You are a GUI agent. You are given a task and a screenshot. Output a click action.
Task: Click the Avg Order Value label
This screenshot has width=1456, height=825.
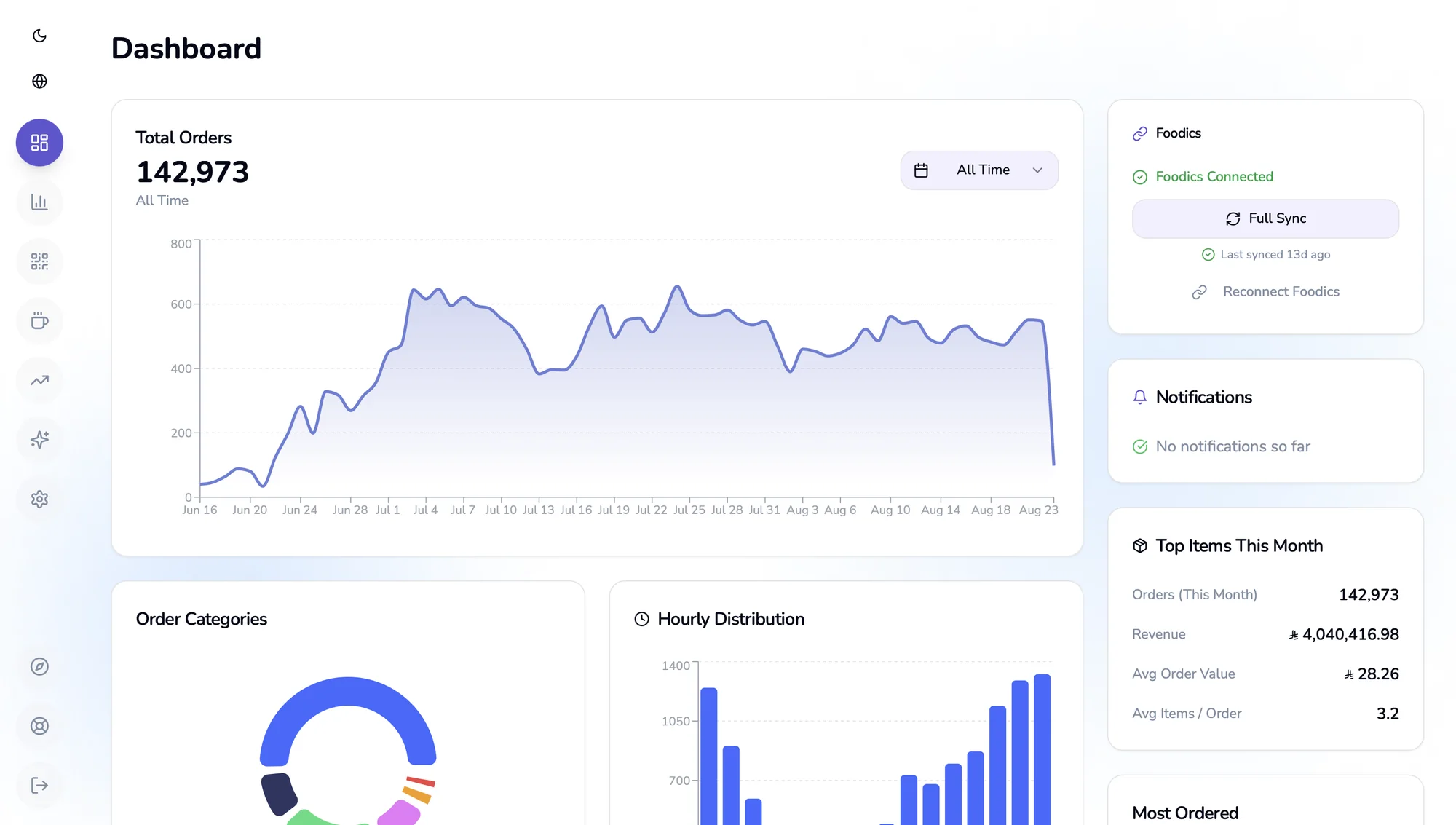pyautogui.click(x=1183, y=674)
